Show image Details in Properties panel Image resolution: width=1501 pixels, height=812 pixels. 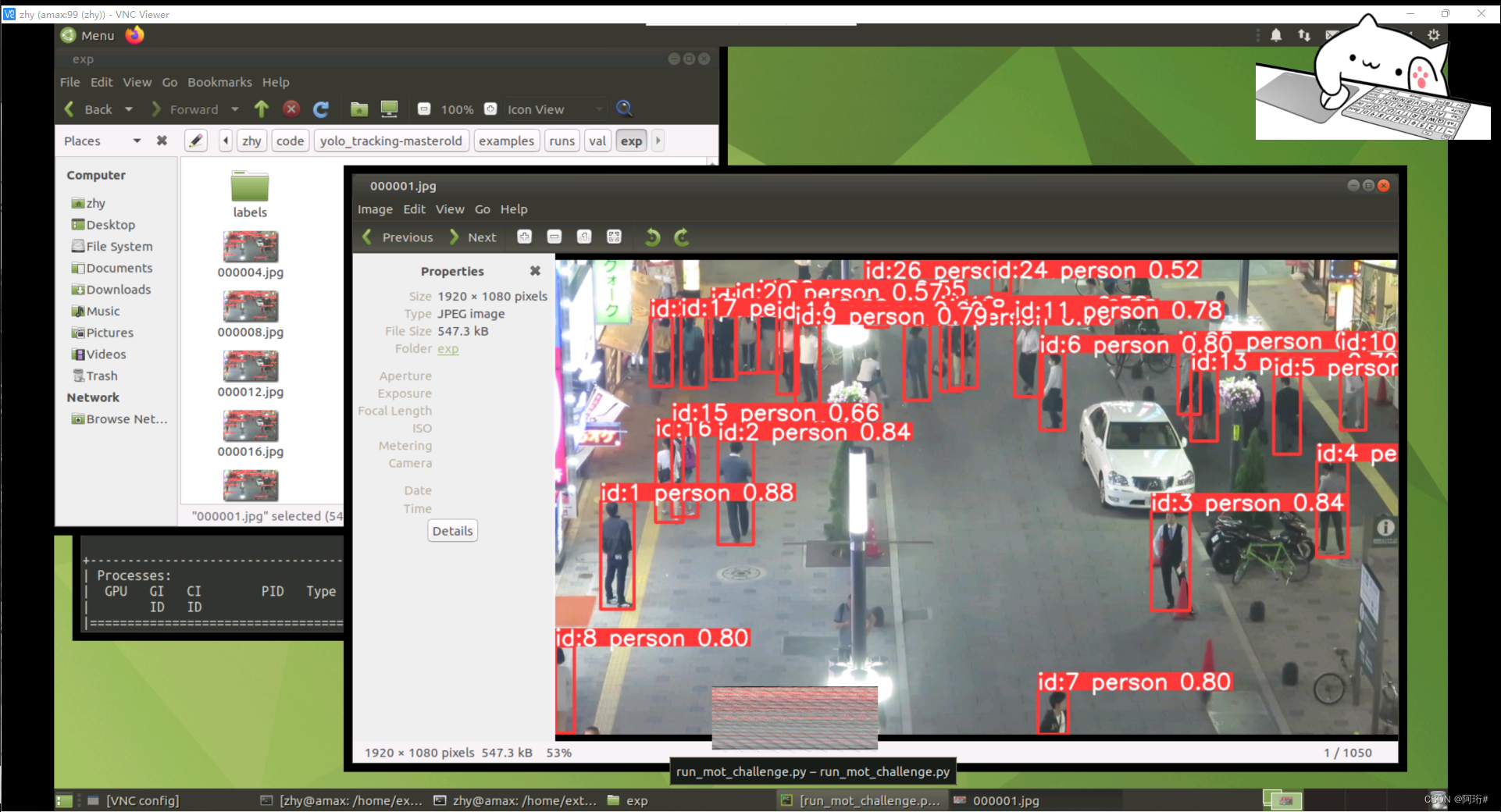click(x=452, y=530)
